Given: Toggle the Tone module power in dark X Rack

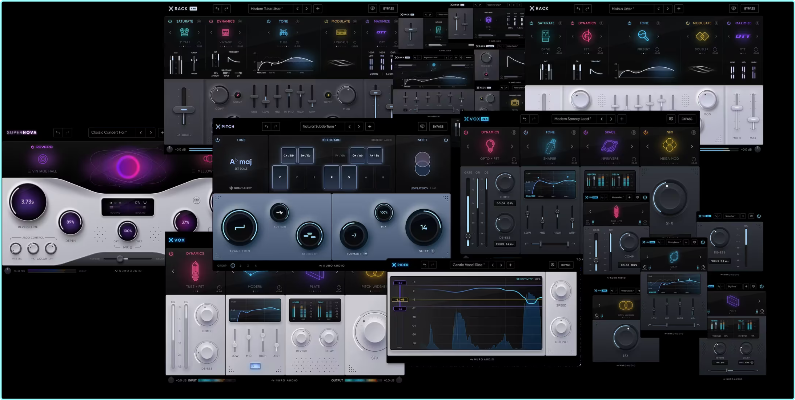Looking at the screenshot, I should [269, 21].
